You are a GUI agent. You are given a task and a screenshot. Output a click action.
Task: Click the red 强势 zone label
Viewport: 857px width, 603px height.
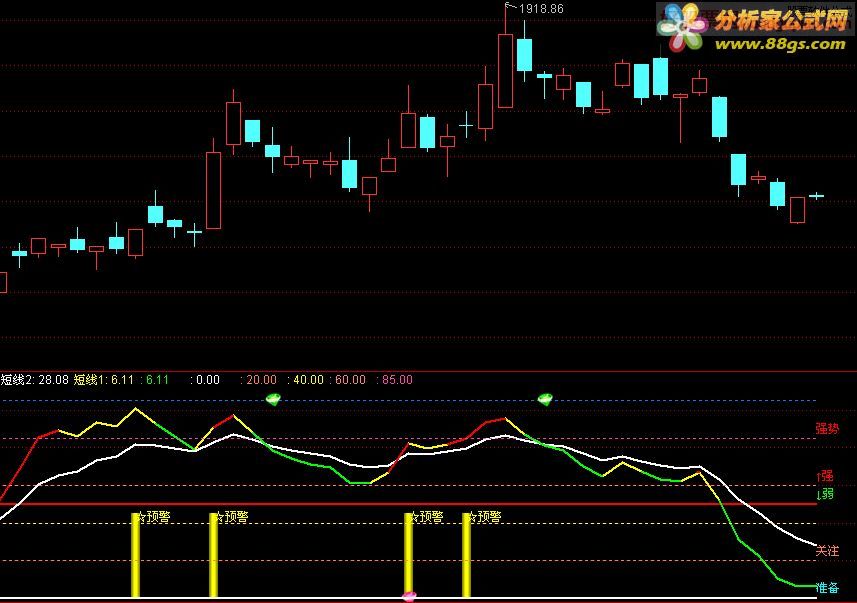coord(827,429)
